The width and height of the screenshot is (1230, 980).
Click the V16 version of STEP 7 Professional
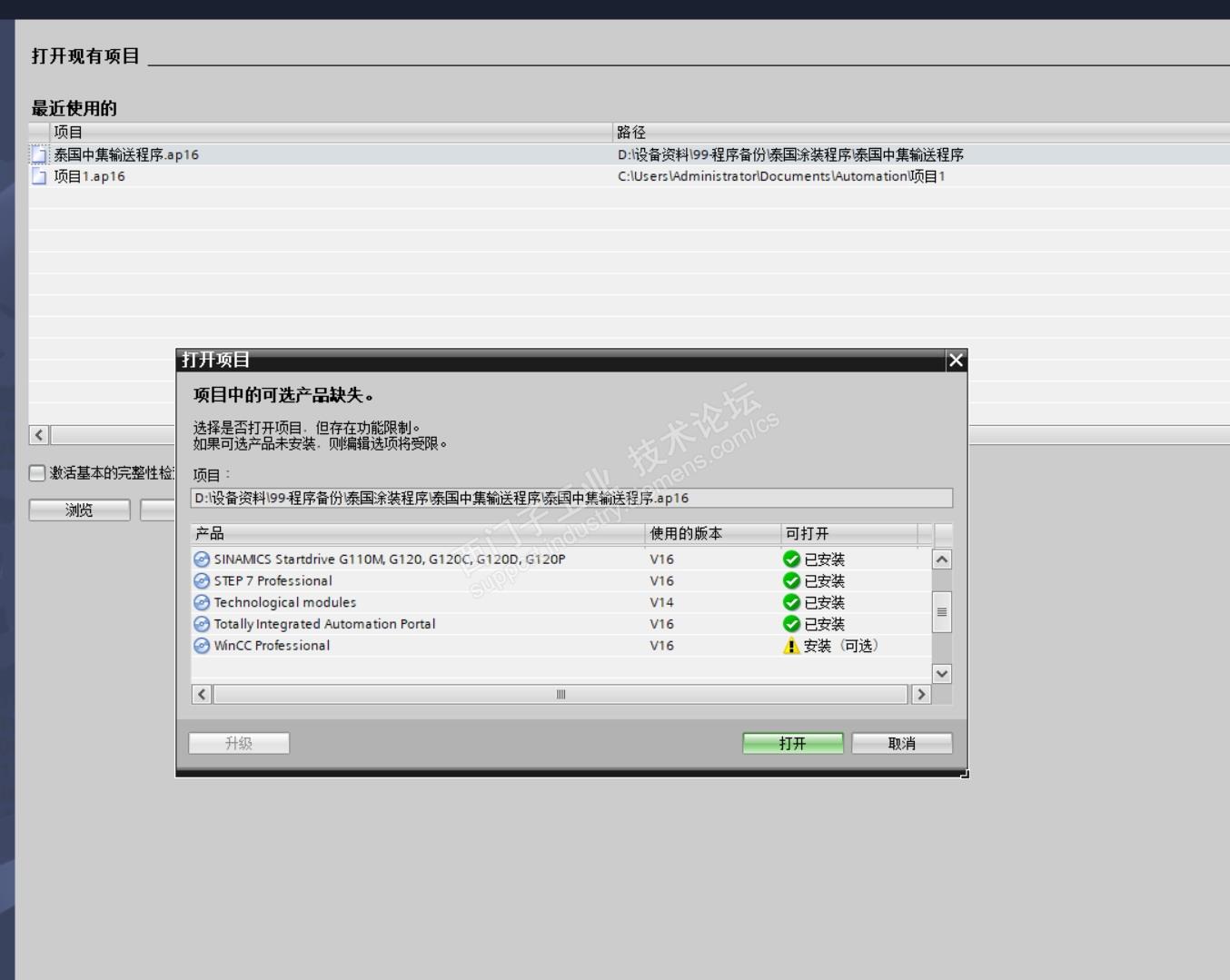pyautogui.click(x=661, y=581)
